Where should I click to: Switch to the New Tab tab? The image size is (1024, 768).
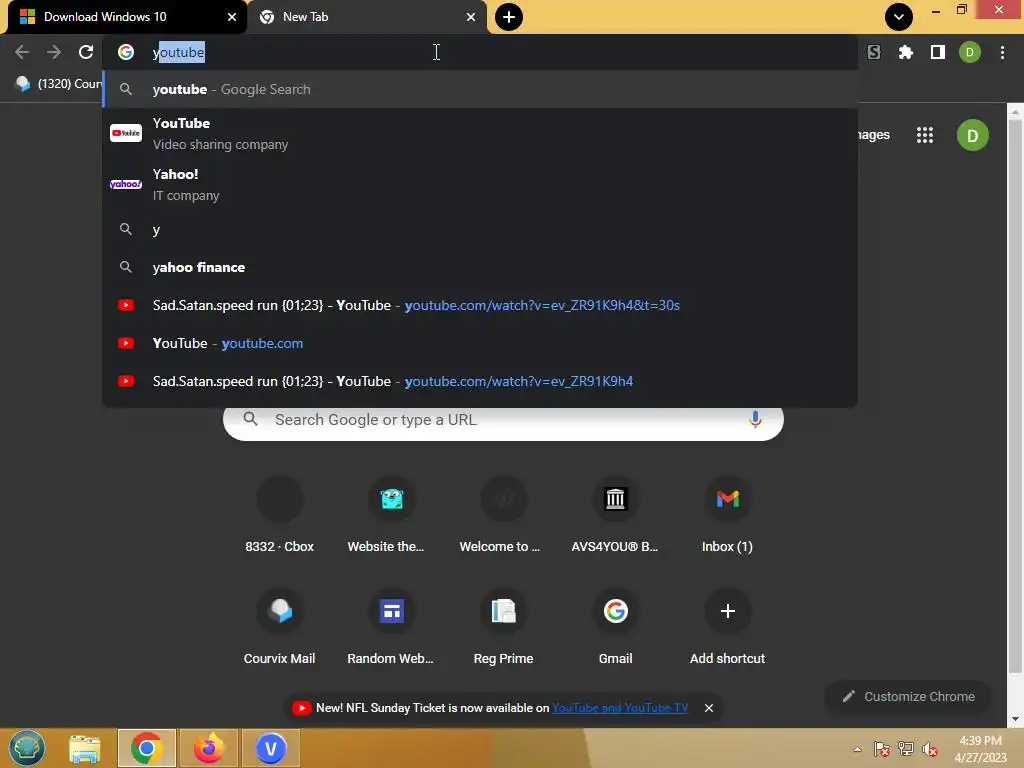[x=359, y=17]
